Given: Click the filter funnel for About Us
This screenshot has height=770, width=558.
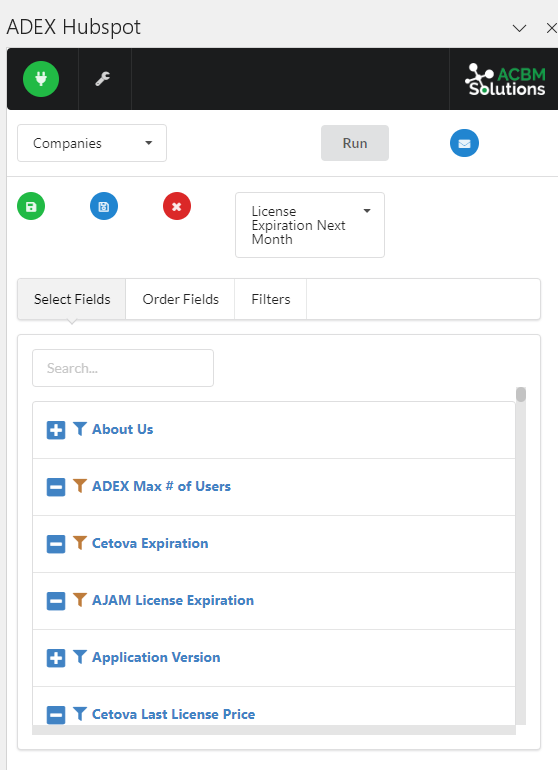Looking at the screenshot, I should (80, 429).
